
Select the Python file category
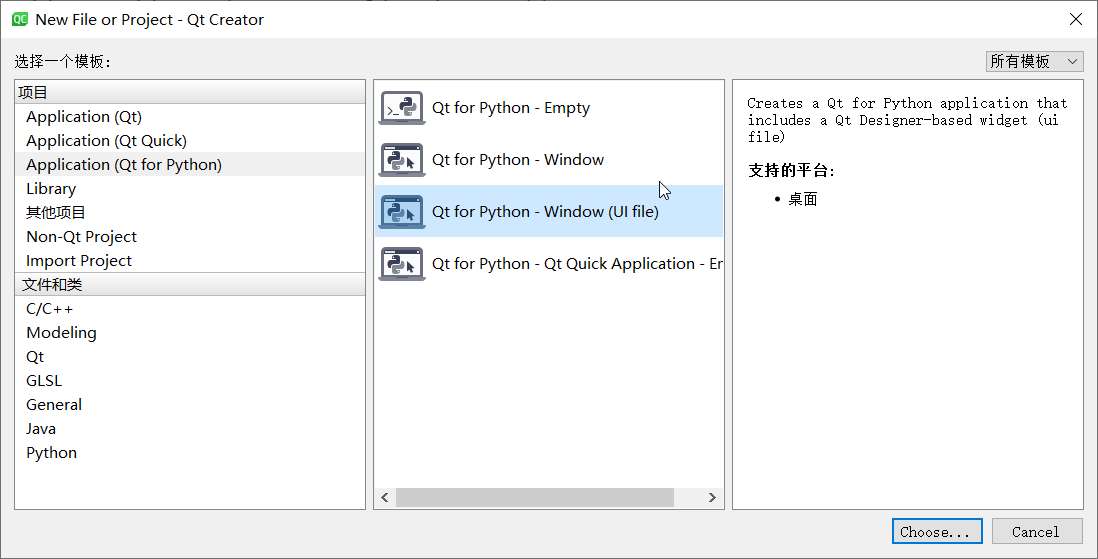(x=190, y=453)
